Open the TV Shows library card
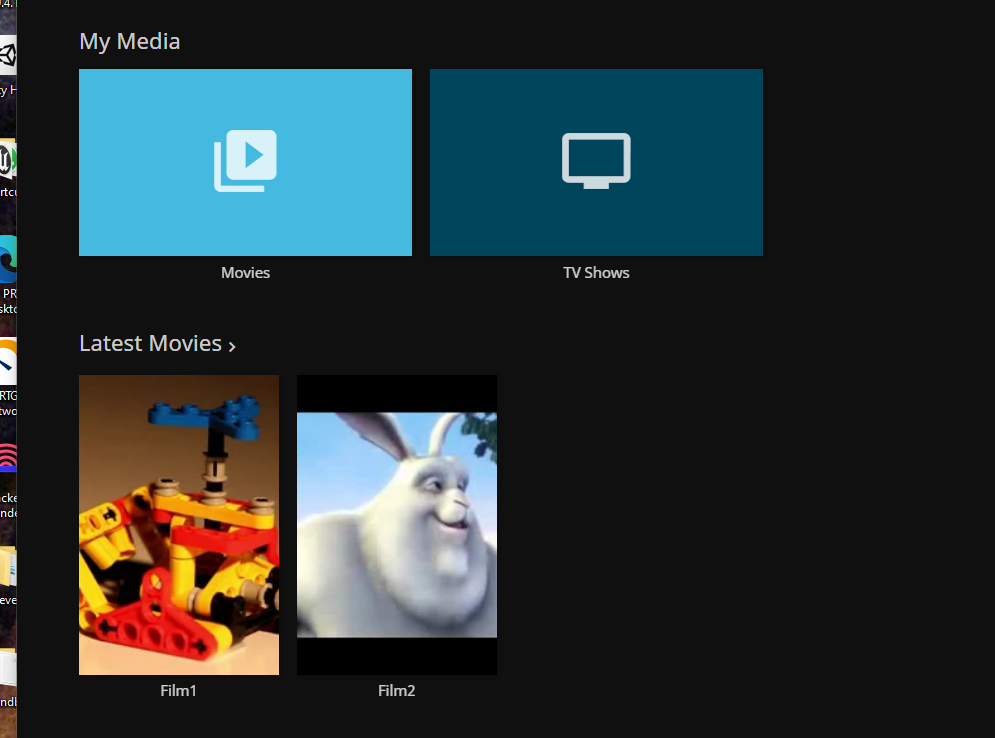 [x=596, y=162]
